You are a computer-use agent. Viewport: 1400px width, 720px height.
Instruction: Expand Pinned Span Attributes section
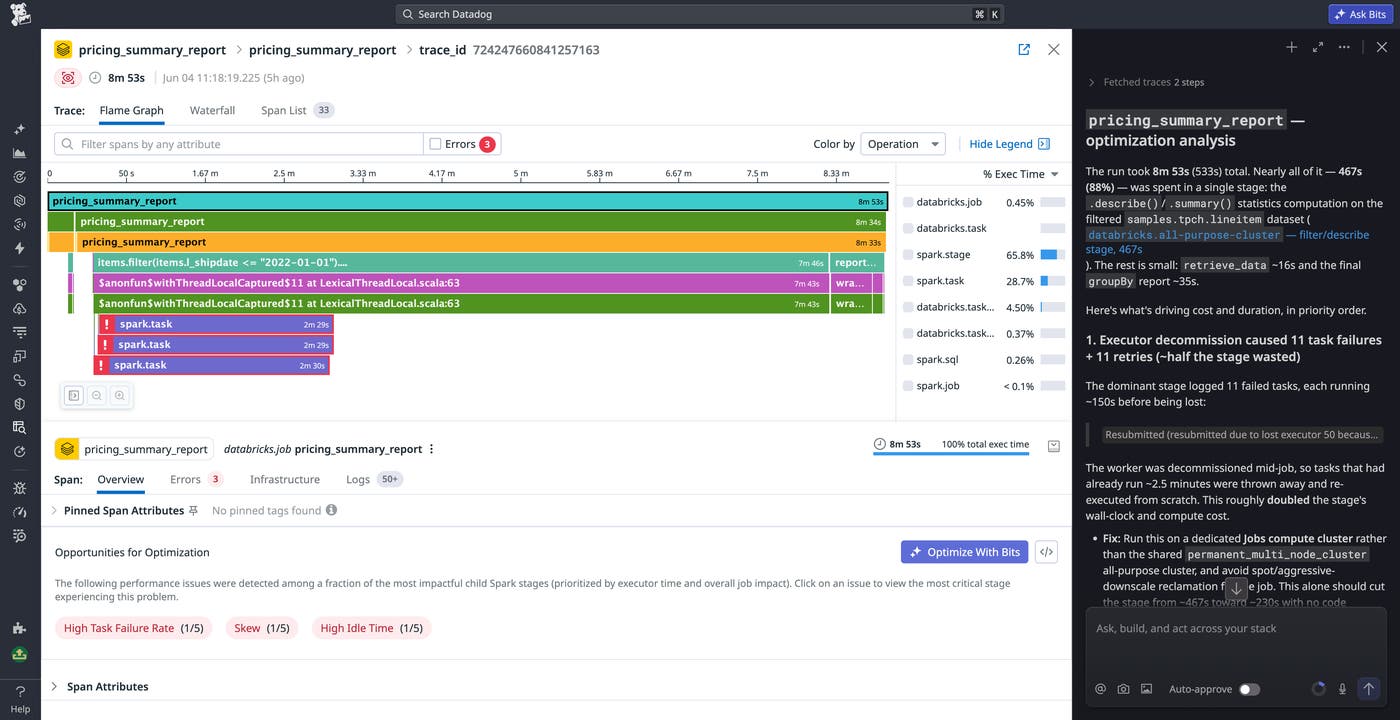(54, 510)
